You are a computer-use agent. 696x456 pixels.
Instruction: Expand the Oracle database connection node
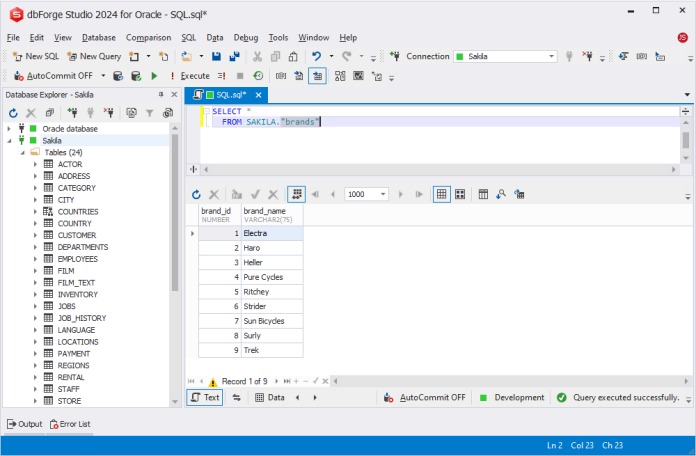point(9,129)
